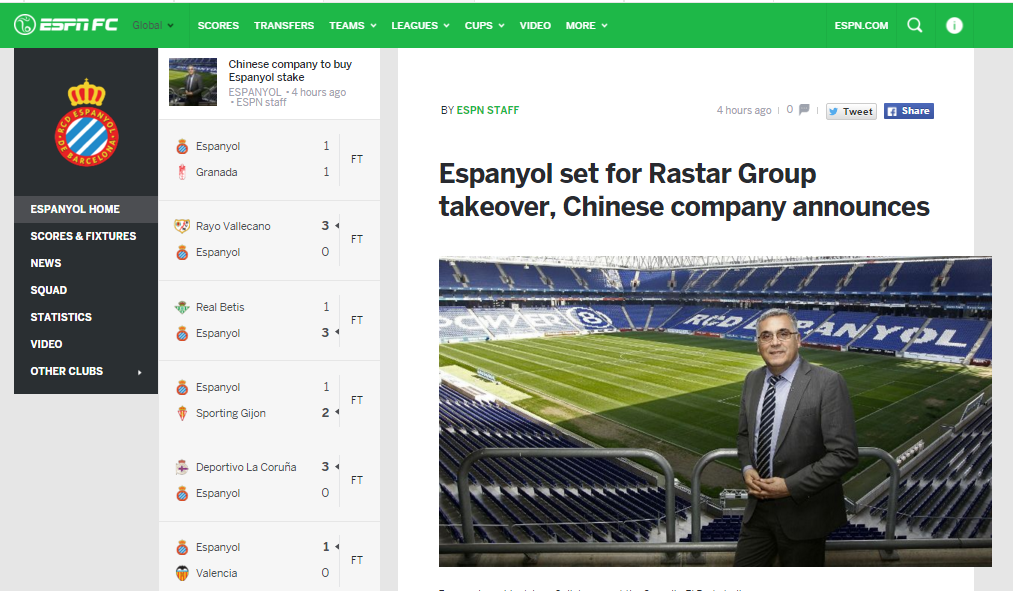
Task: Click the Valencia team crest
Action: 182,573
